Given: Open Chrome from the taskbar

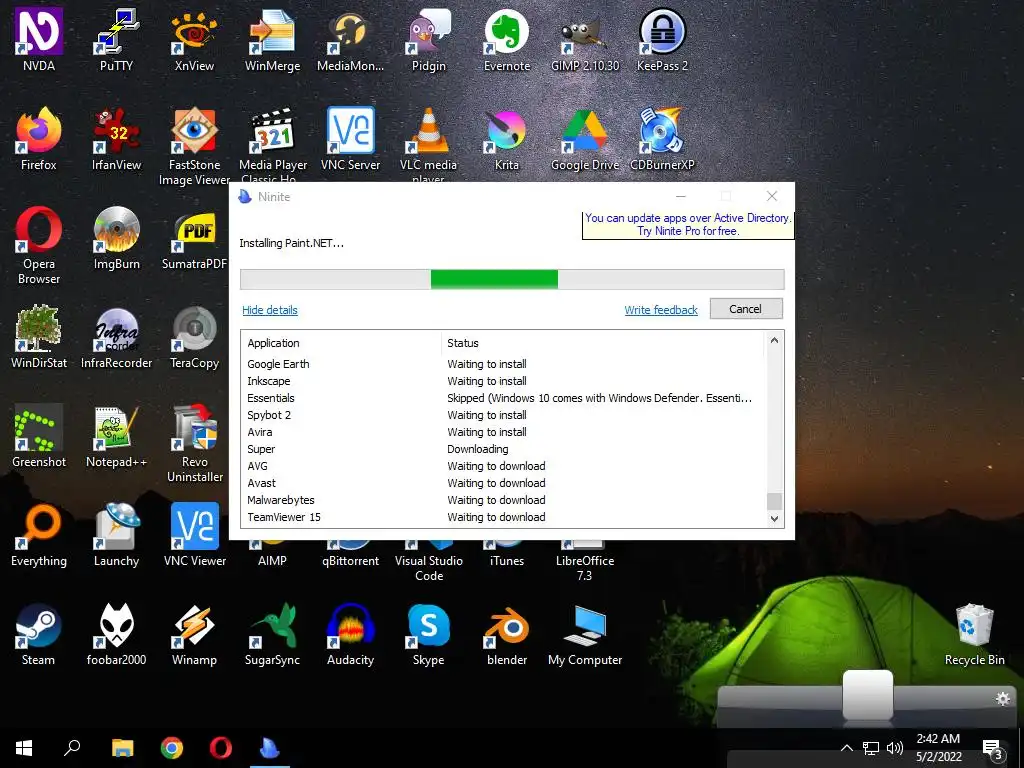Looking at the screenshot, I should coord(172,748).
